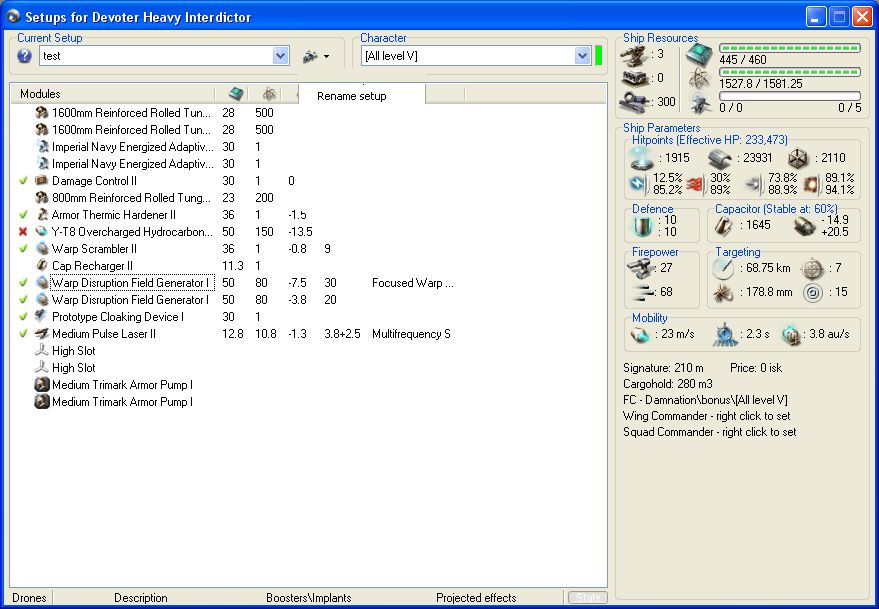Viewport: 879px width, 609px height.
Task: Click FC - Damnation bonus fleet line
Action: [x=705, y=400]
